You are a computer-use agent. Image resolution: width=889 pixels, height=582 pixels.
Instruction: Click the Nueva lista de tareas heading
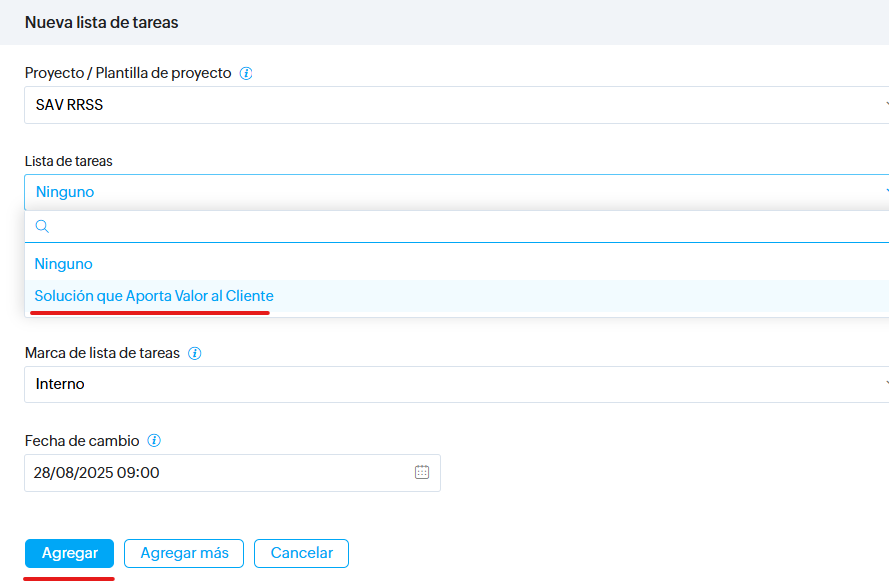102,21
